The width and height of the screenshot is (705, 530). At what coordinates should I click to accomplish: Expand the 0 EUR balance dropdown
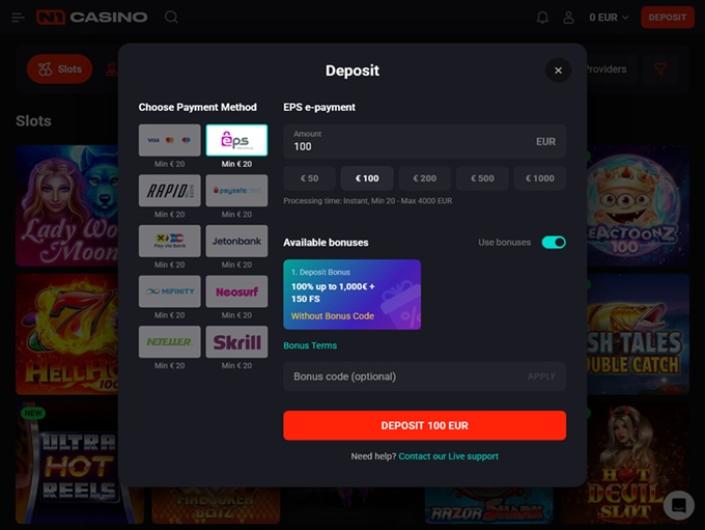point(609,18)
